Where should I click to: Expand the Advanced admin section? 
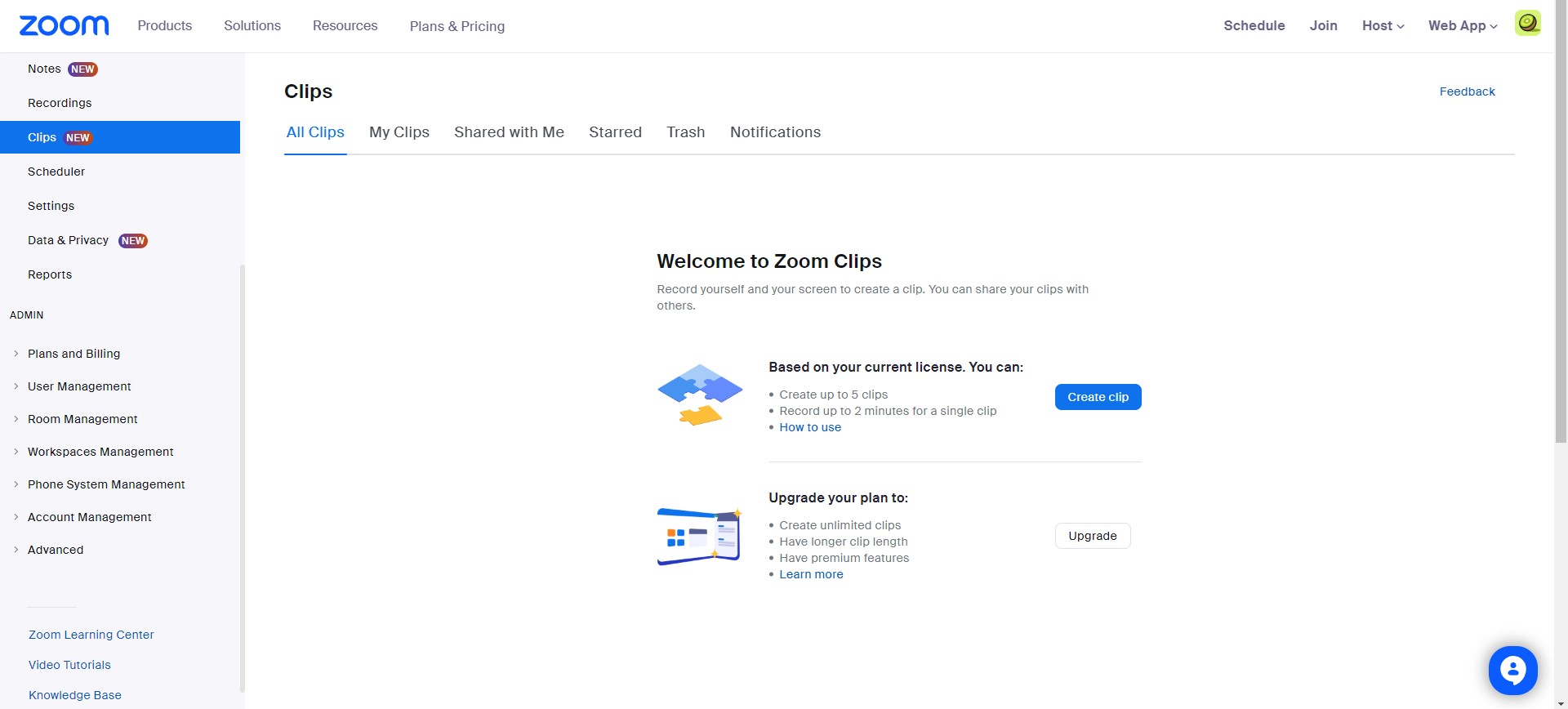[56, 550]
